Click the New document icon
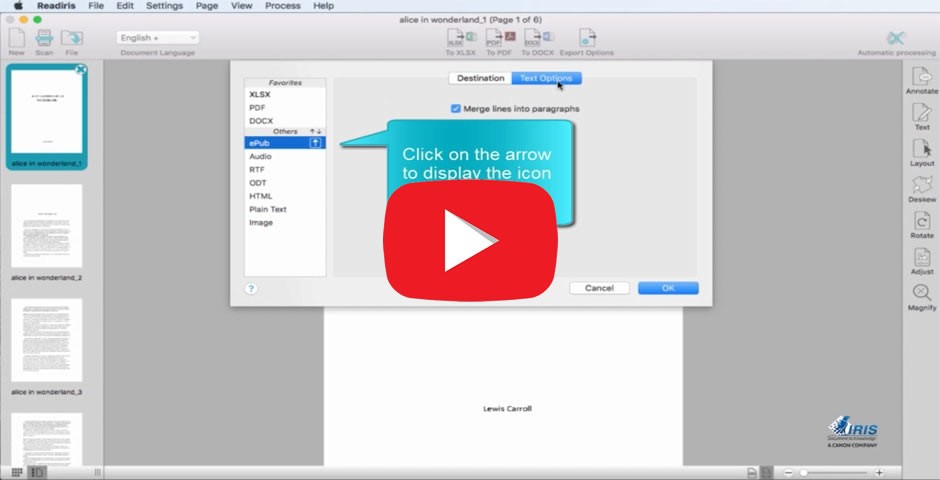 (x=16, y=38)
